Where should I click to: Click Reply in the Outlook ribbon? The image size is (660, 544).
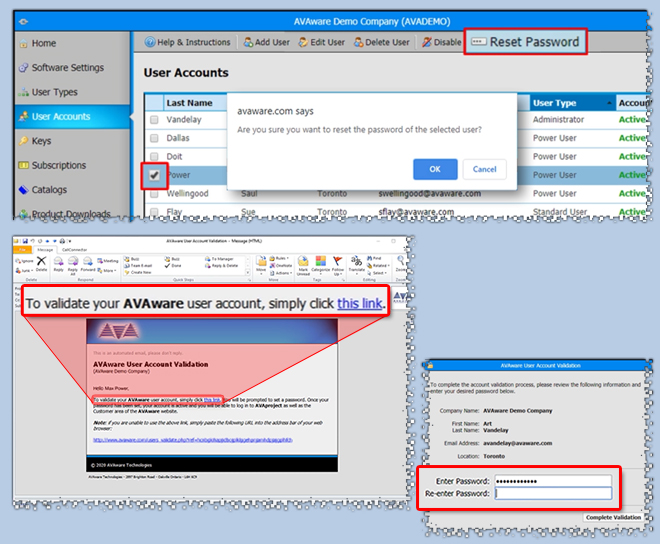[59, 264]
